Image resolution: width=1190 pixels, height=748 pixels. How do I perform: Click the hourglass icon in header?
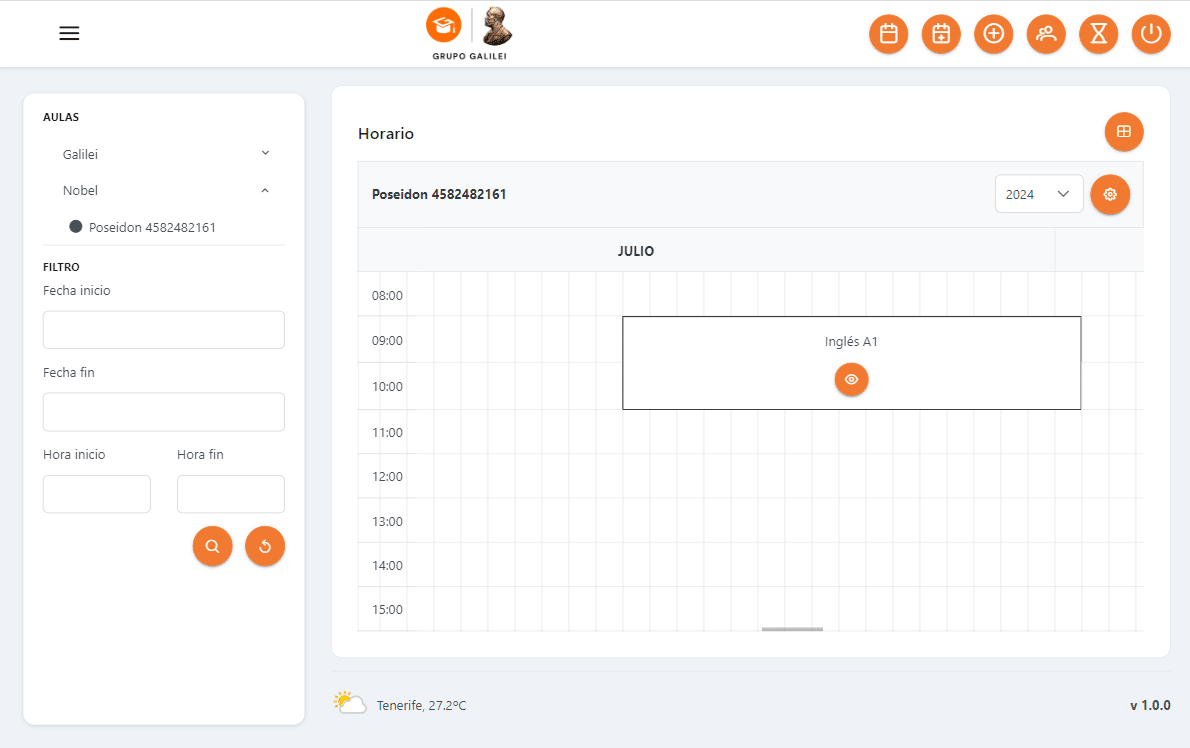click(x=1098, y=34)
